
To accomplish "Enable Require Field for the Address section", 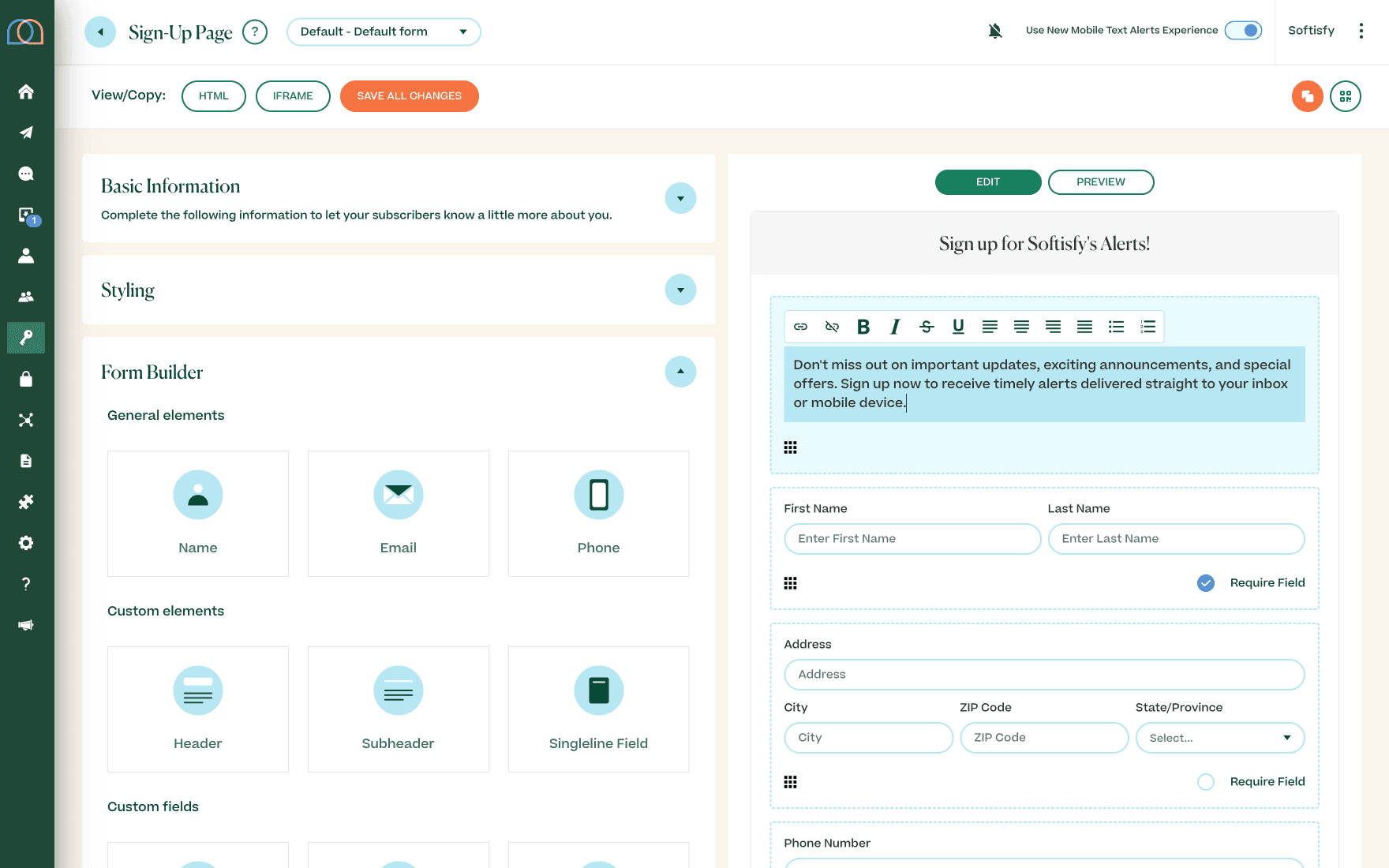I will coord(1205,781).
